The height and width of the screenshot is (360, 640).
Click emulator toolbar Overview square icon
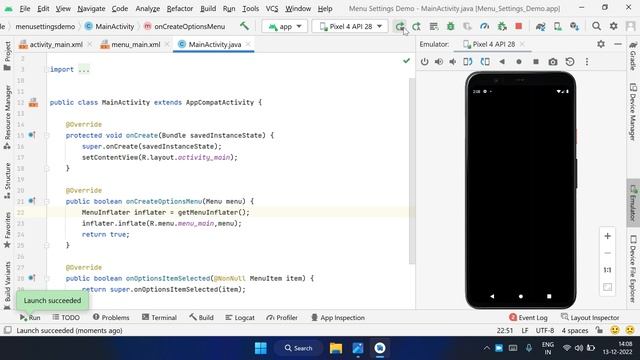coord(536,62)
